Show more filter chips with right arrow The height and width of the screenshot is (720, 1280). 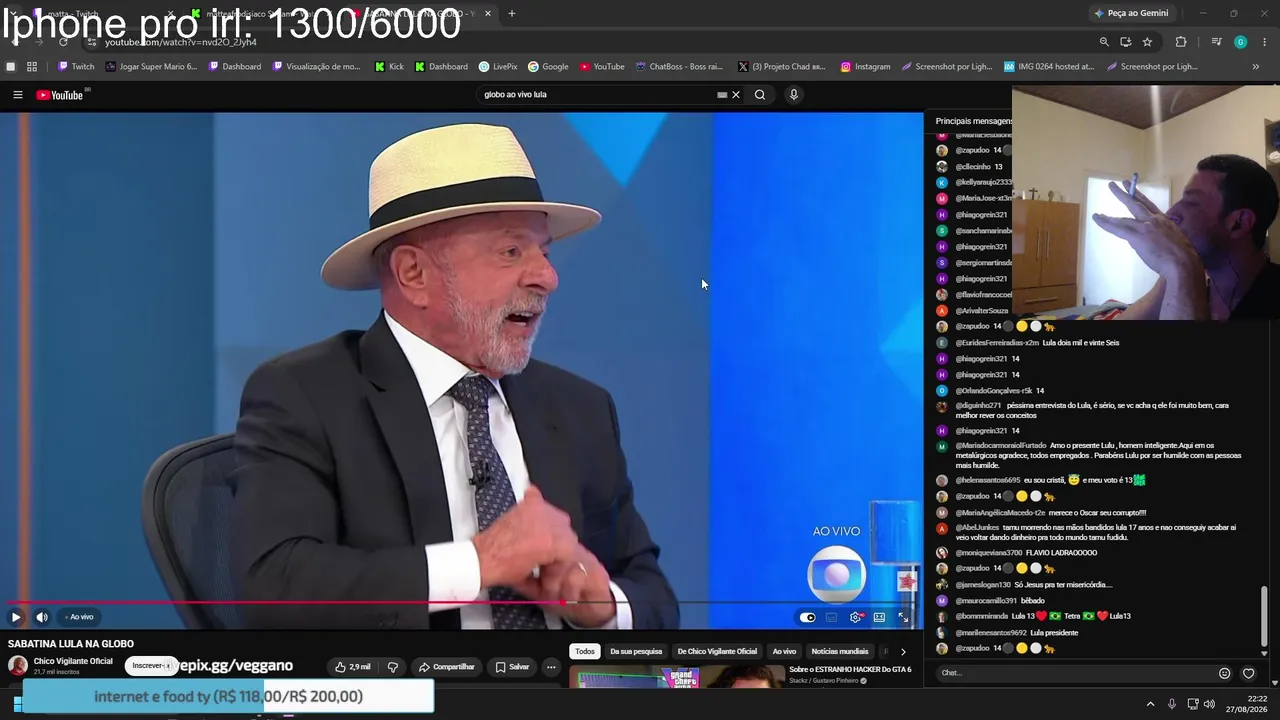click(903, 652)
